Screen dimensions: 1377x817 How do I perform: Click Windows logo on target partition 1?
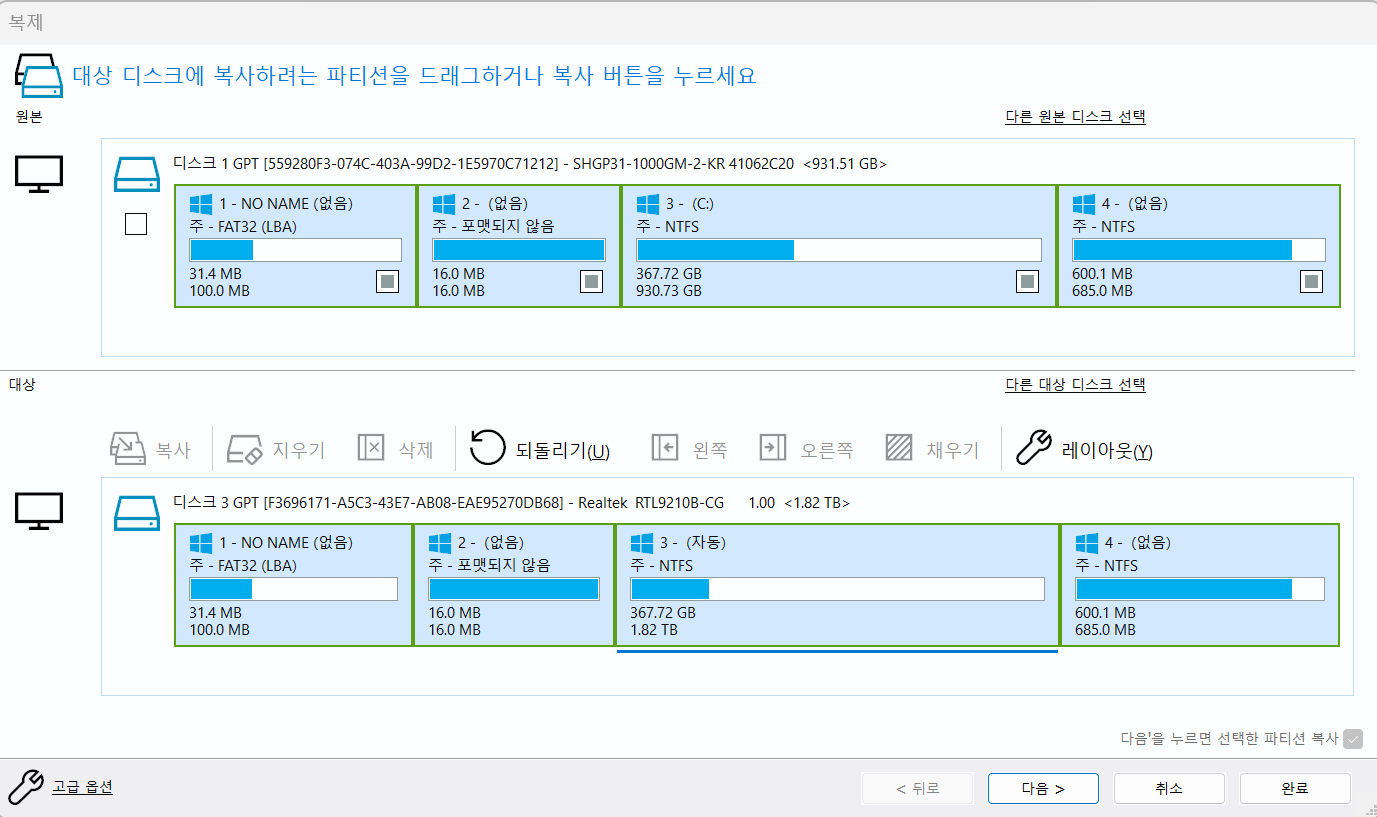[201, 543]
